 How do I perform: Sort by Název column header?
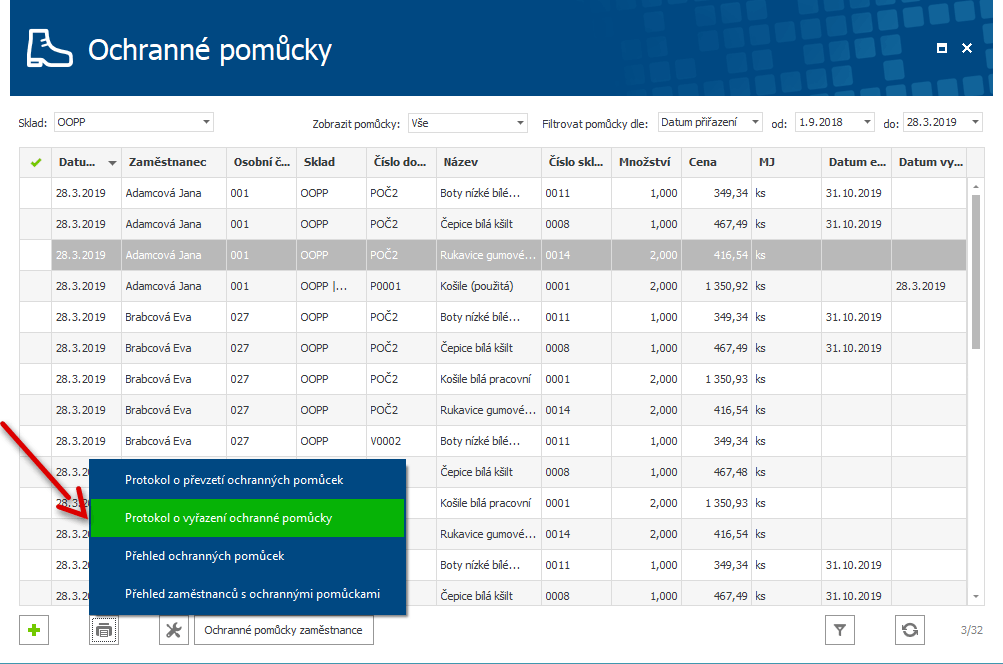point(489,162)
